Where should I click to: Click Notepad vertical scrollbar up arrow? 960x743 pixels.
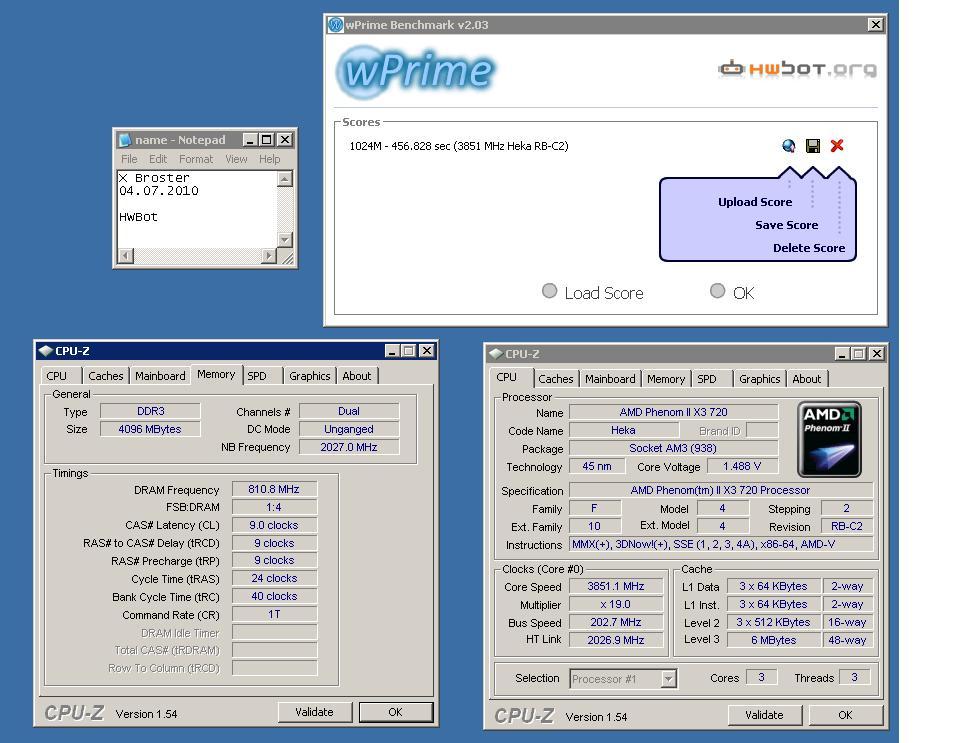click(285, 179)
